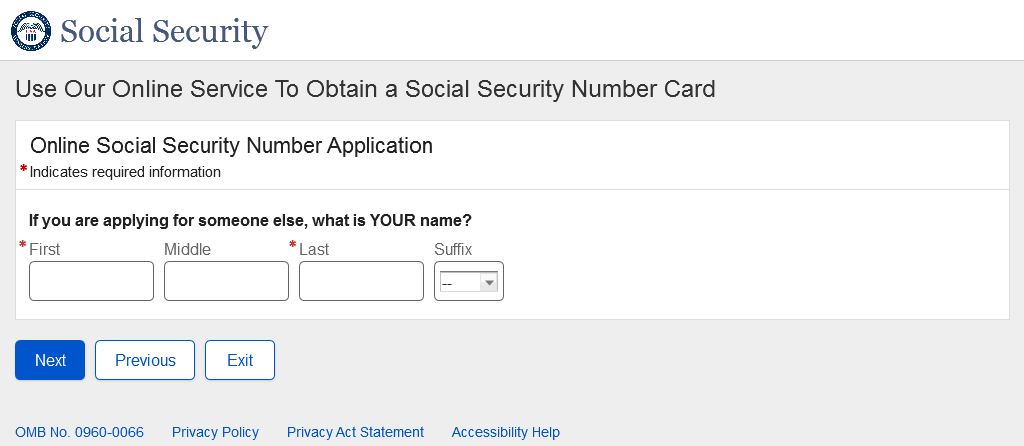This screenshot has height=446, width=1024.
Task: Click the "Middle" field label
Action: (x=187, y=249)
